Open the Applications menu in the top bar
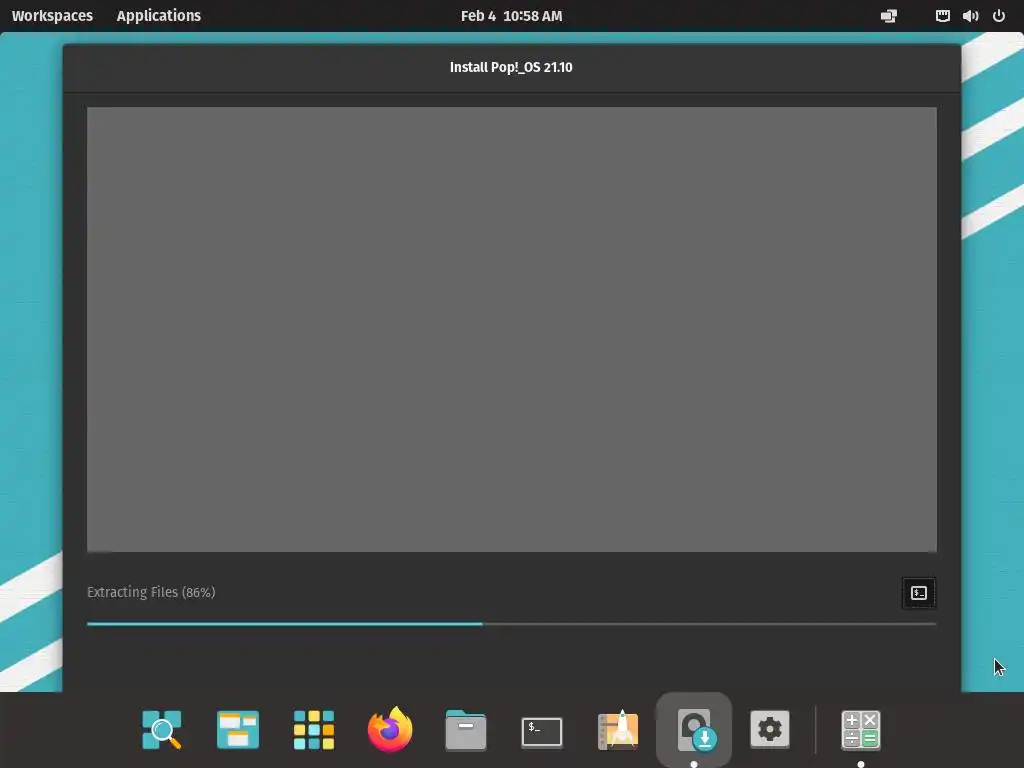Viewport: 1024px width, 768px height. (159, 16)
